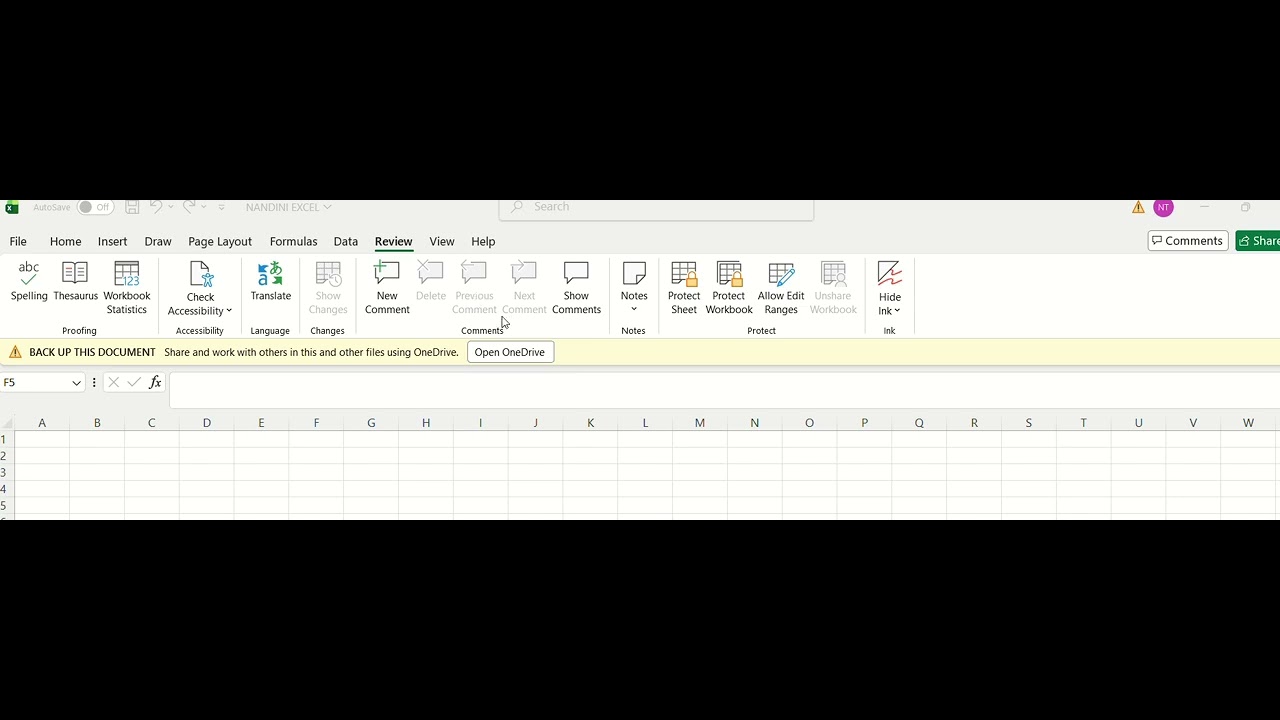Switch to the Data tab
This screenshot has height=720, width=1280.
[346, 241]
